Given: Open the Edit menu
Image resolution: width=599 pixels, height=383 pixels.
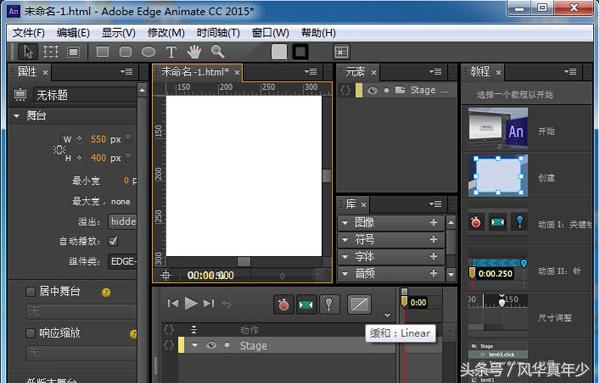Looking at the screenshot, I should tap(73, 33).
